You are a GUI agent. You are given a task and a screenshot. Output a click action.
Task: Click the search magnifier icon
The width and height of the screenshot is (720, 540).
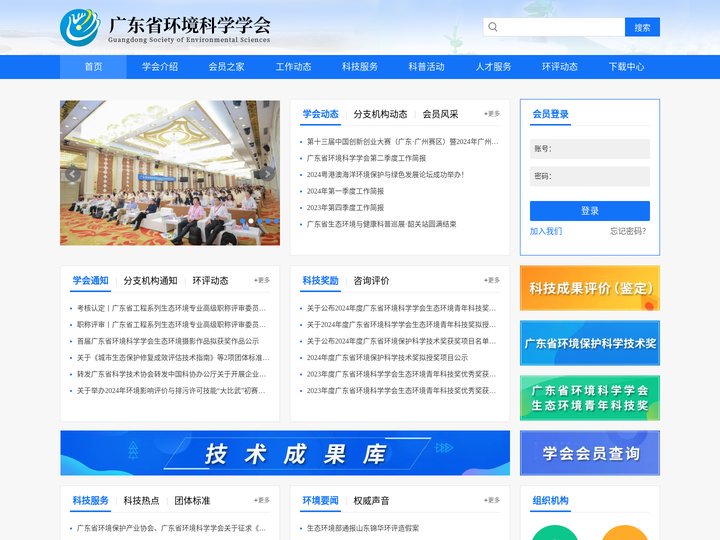click(x=493, y=27)
